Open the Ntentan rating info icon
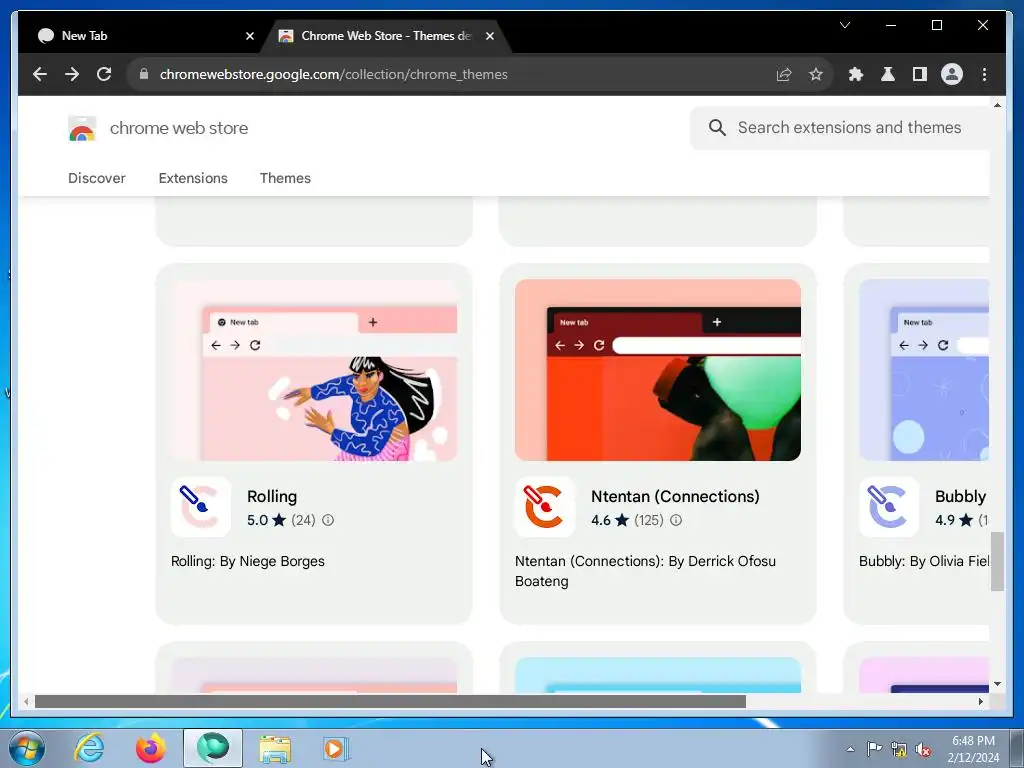The width and height of the screenshot is (1024, 768). pos(677,520)
